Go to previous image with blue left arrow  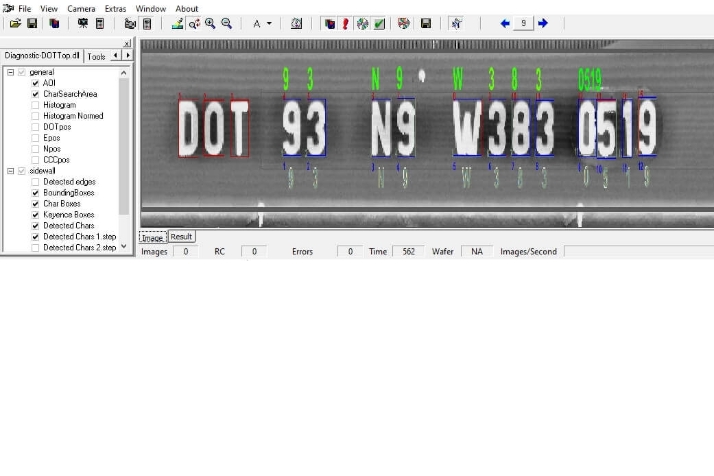coord(505,23)
